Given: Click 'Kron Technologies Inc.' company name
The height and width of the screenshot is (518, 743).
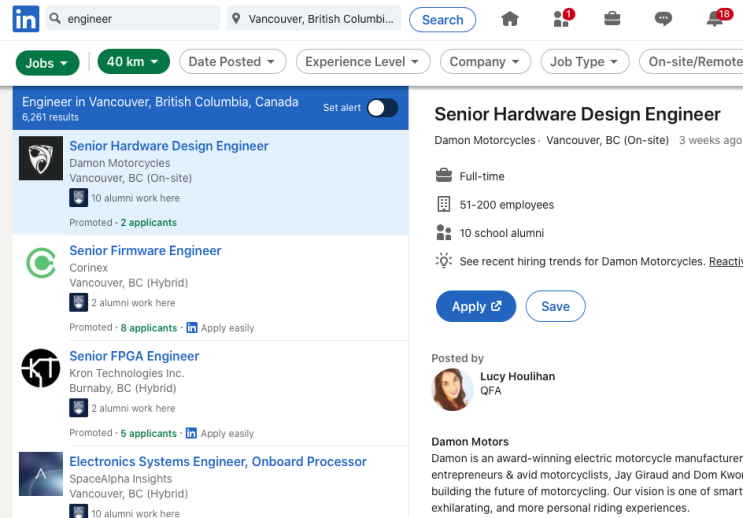Looking at the screenshot, I should pos(127,373).
